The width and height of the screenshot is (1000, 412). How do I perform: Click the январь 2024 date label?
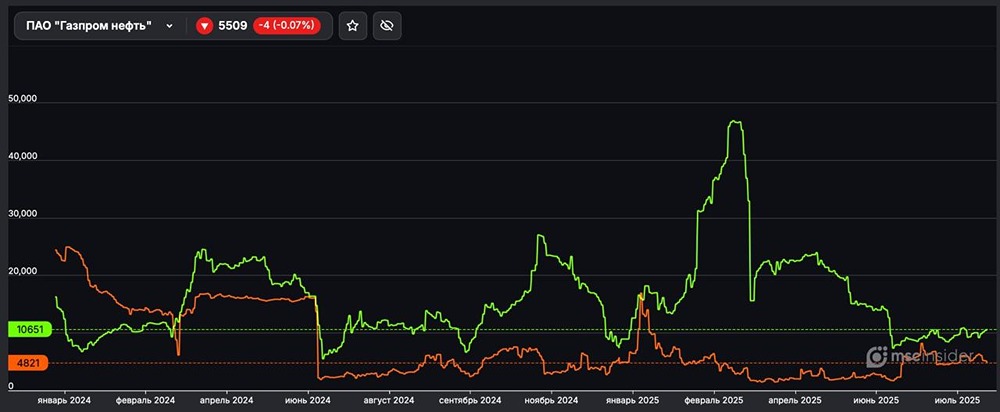coord(65,399)
